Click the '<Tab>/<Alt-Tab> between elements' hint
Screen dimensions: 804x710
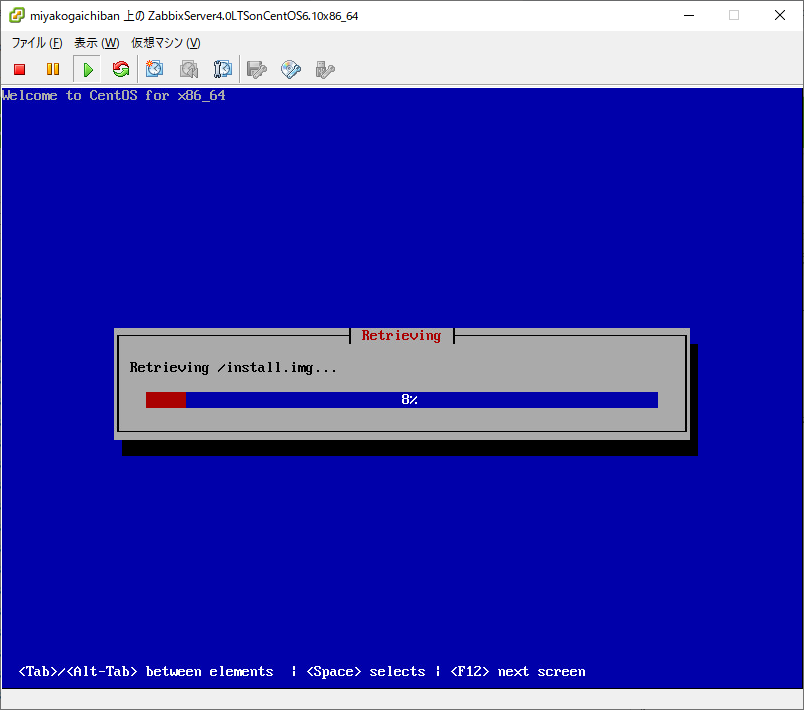tap(146, 672)
